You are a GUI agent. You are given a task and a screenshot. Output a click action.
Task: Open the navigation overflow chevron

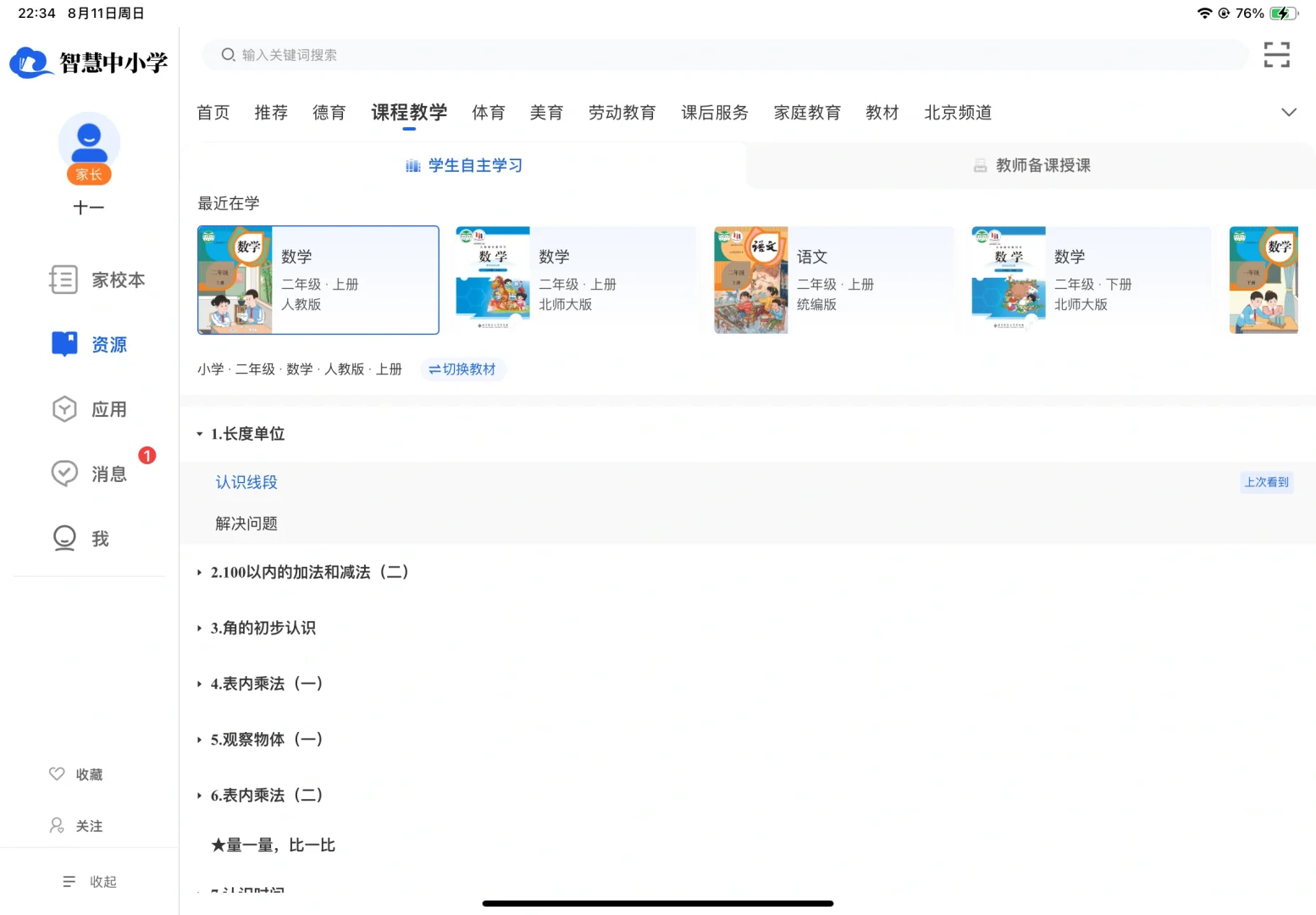[x=1289, y=112]
